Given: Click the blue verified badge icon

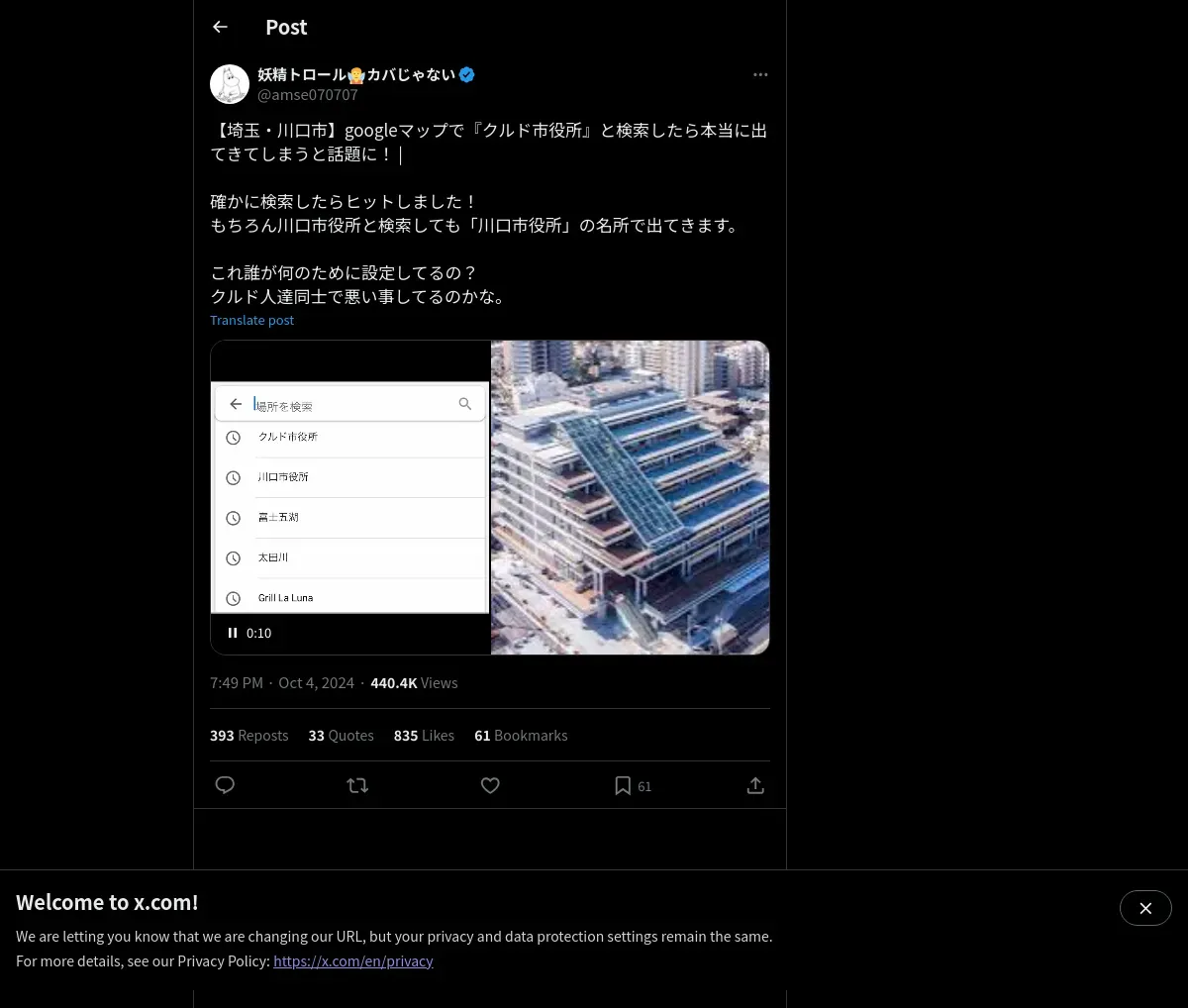Looking at the screenshot, I should (x=467, y=74).
